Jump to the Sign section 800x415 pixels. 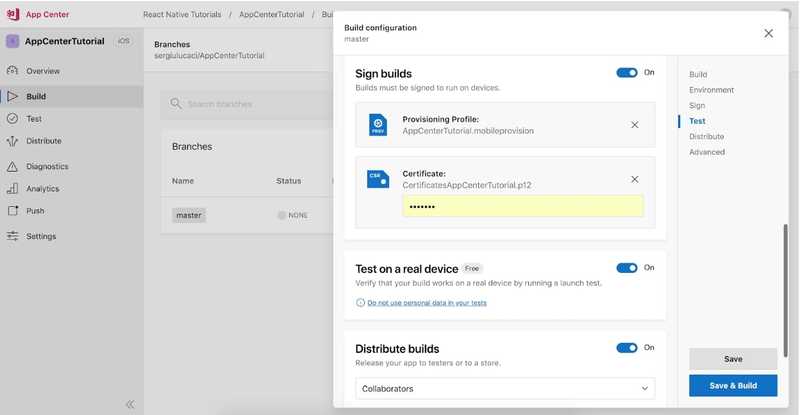(x=697, y=106)
